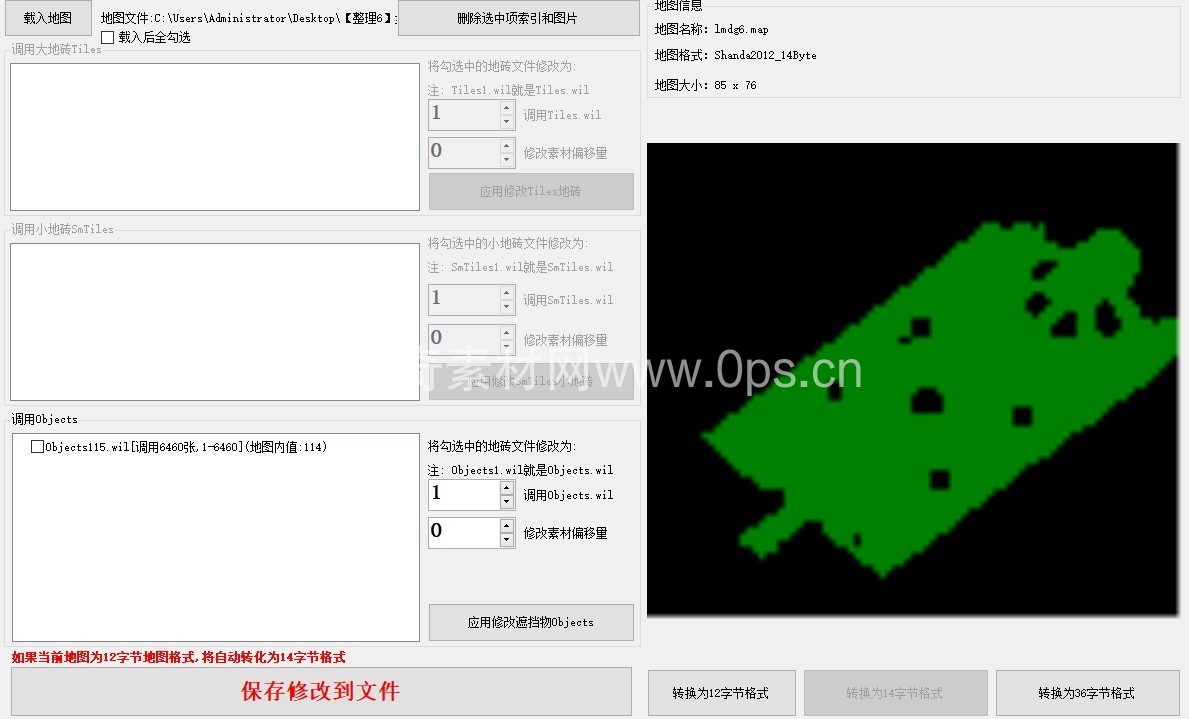1189x719 pixels.
Task: Click inside the empty 调用小地砖SmTiles list
Action: click(x=214, y=321)
